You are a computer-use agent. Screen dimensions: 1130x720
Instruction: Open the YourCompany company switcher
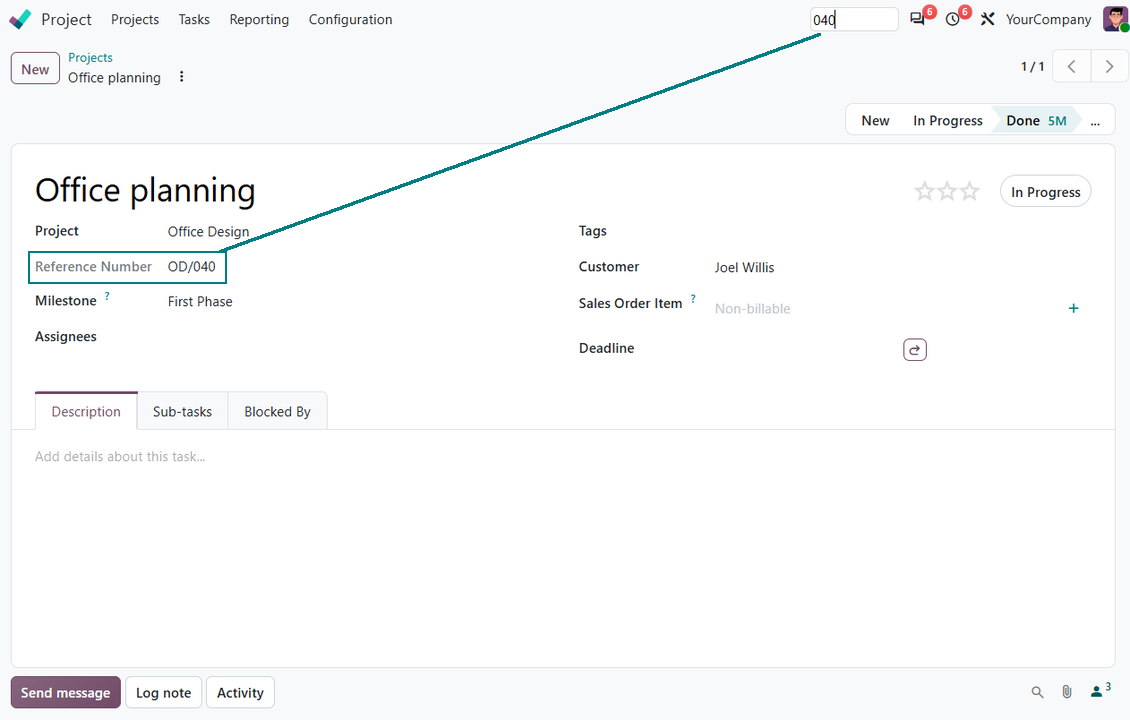point(1048,19)
